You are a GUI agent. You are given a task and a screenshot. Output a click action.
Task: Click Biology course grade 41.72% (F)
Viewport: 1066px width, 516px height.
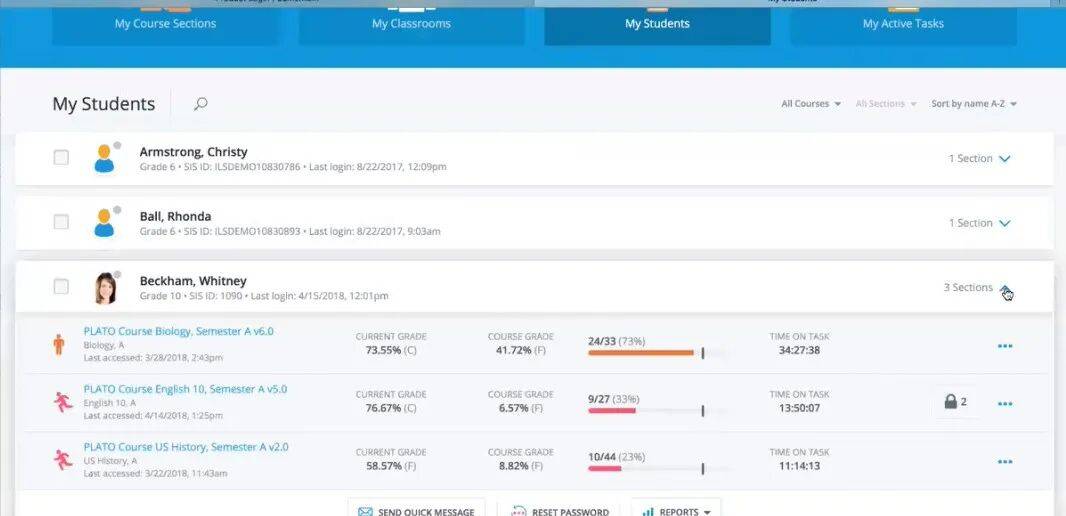coord(520,350)
